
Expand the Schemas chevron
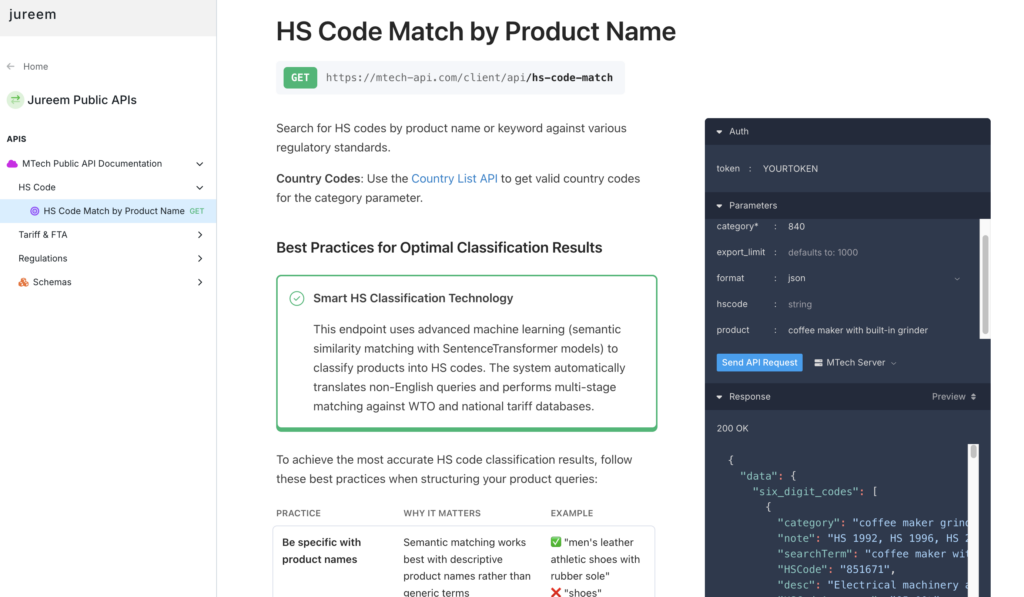[x=200, y=282]
